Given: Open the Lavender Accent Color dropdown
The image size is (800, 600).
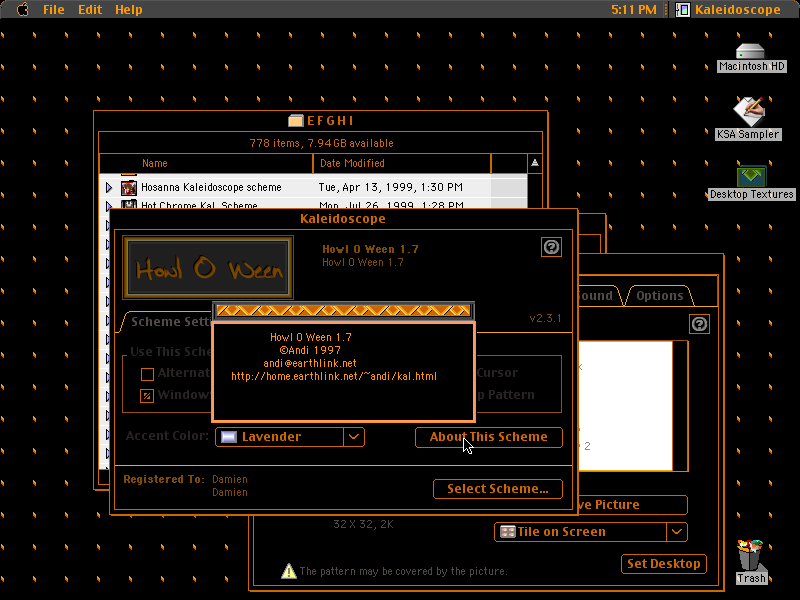Looking at the screenshot, I should click(290, 437).
